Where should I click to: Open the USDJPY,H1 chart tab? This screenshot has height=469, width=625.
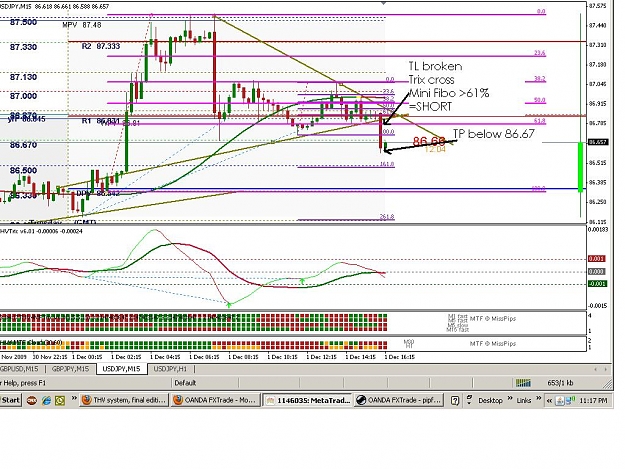pos(170,369)
